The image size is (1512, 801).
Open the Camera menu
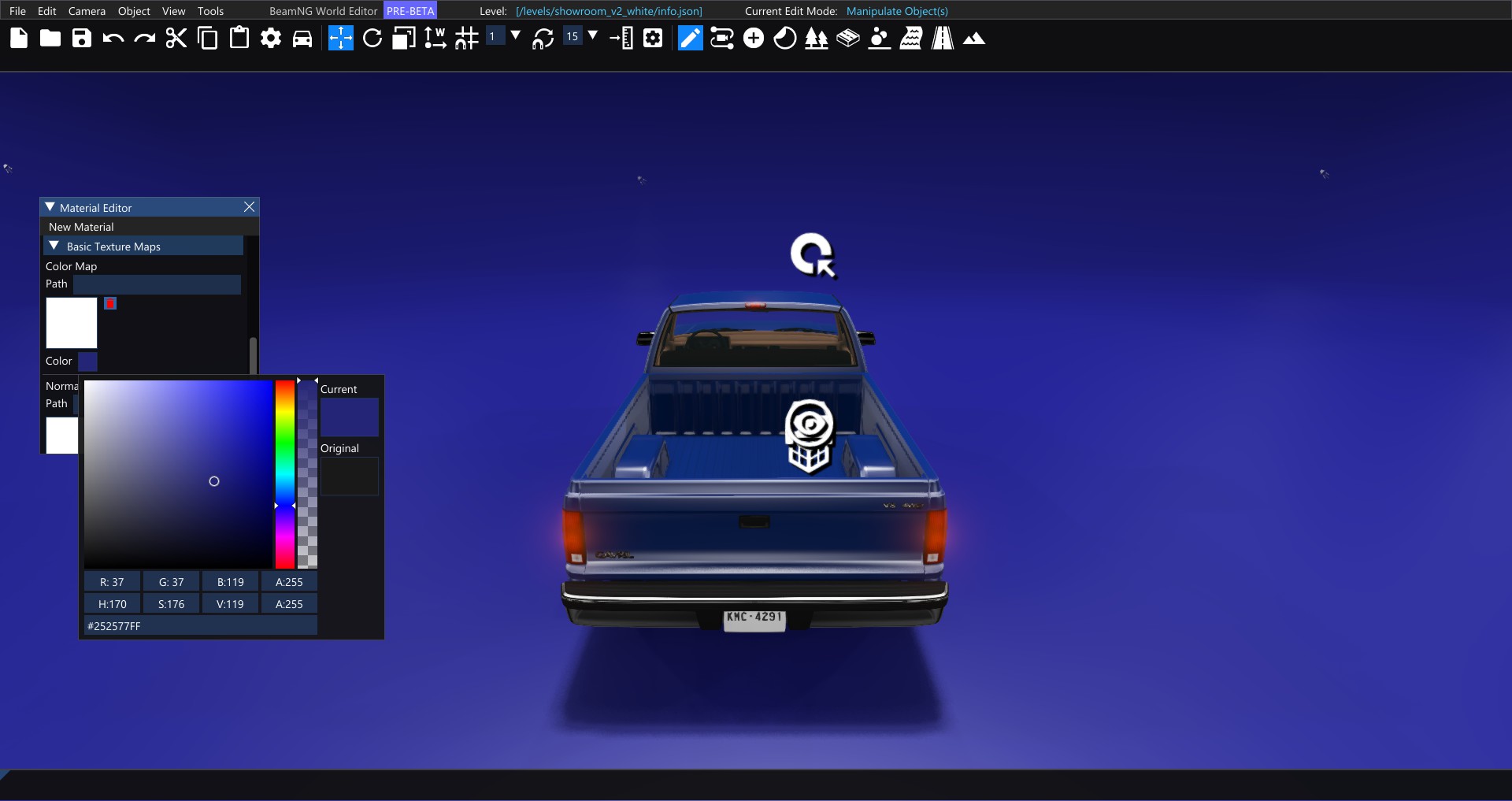(x=87, y=11)
